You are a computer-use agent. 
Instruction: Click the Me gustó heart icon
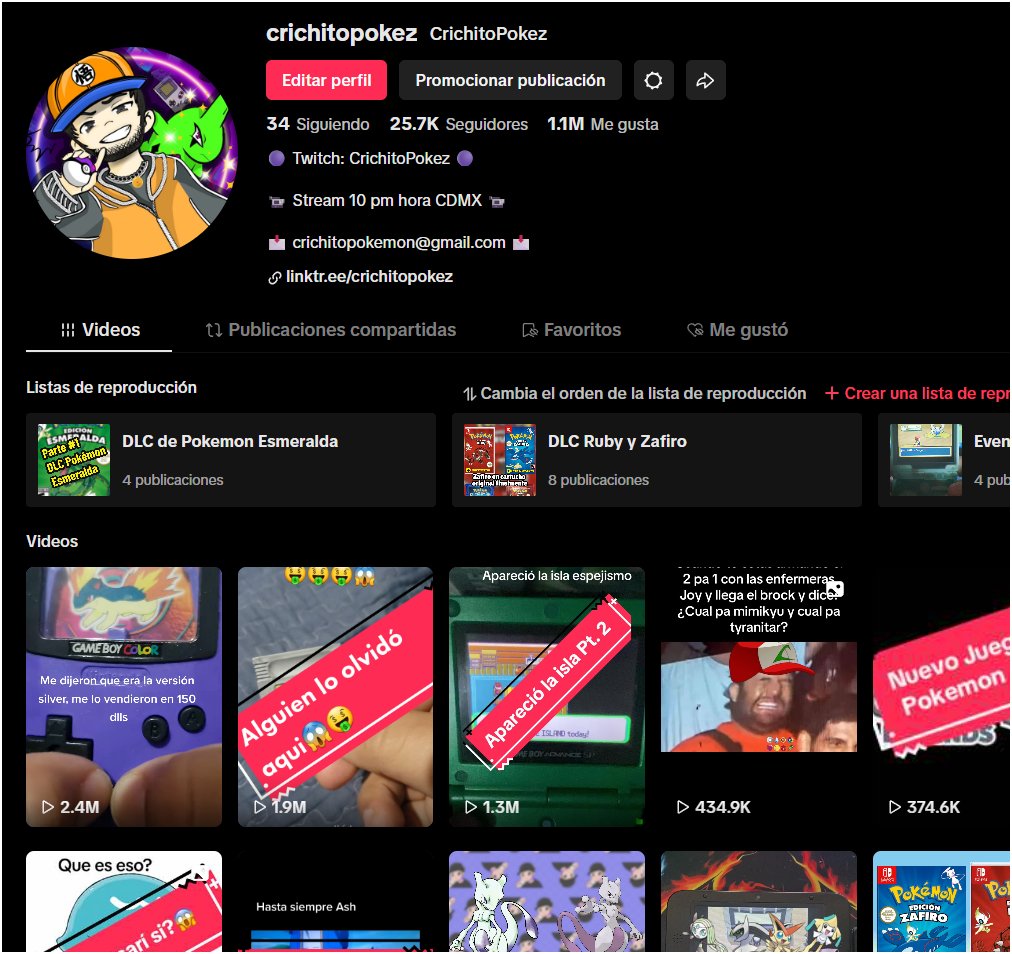[695, 330]
